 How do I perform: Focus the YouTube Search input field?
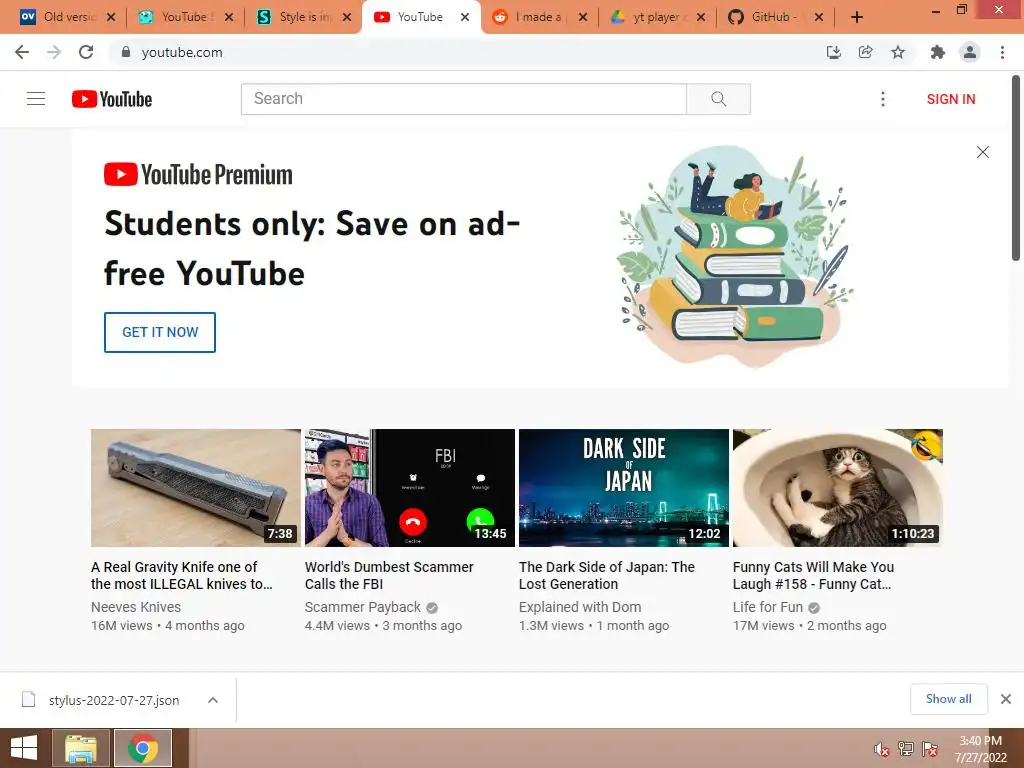pyautogui.click(x=464, y=99)
